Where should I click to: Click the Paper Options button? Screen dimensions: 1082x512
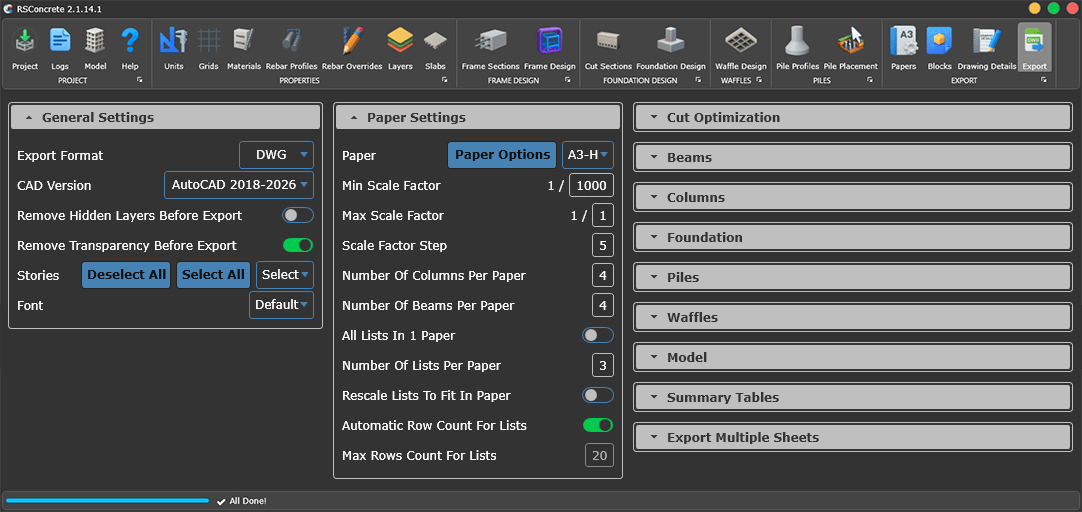(x=502, y=155)
